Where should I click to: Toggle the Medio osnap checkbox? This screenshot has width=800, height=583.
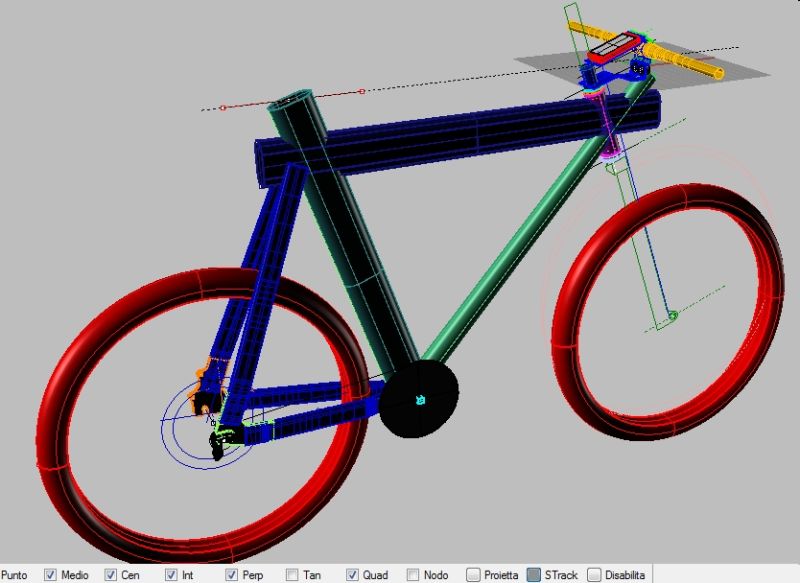coord(50,574)
